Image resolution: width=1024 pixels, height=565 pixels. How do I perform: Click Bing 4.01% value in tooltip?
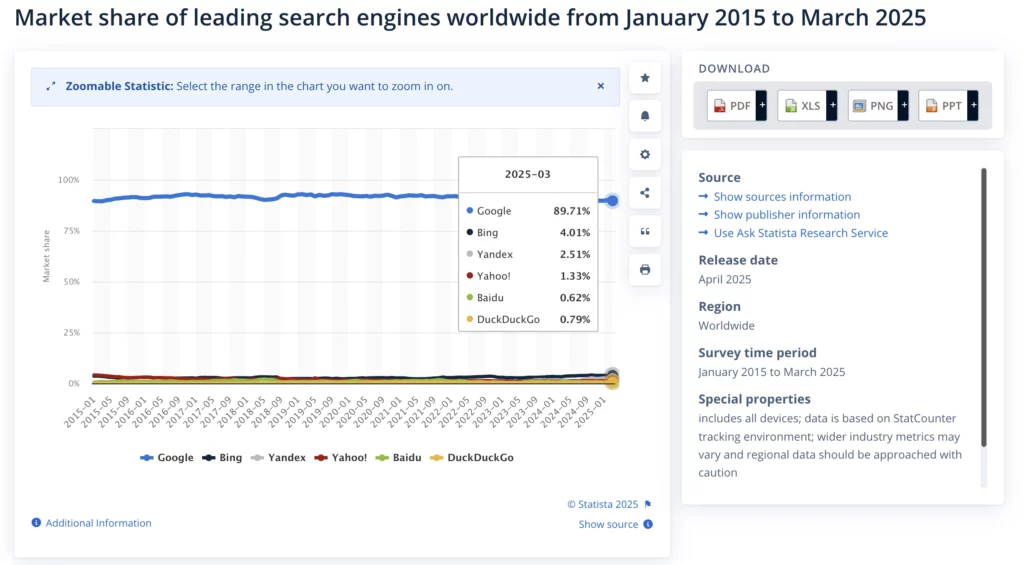(575, 233)
